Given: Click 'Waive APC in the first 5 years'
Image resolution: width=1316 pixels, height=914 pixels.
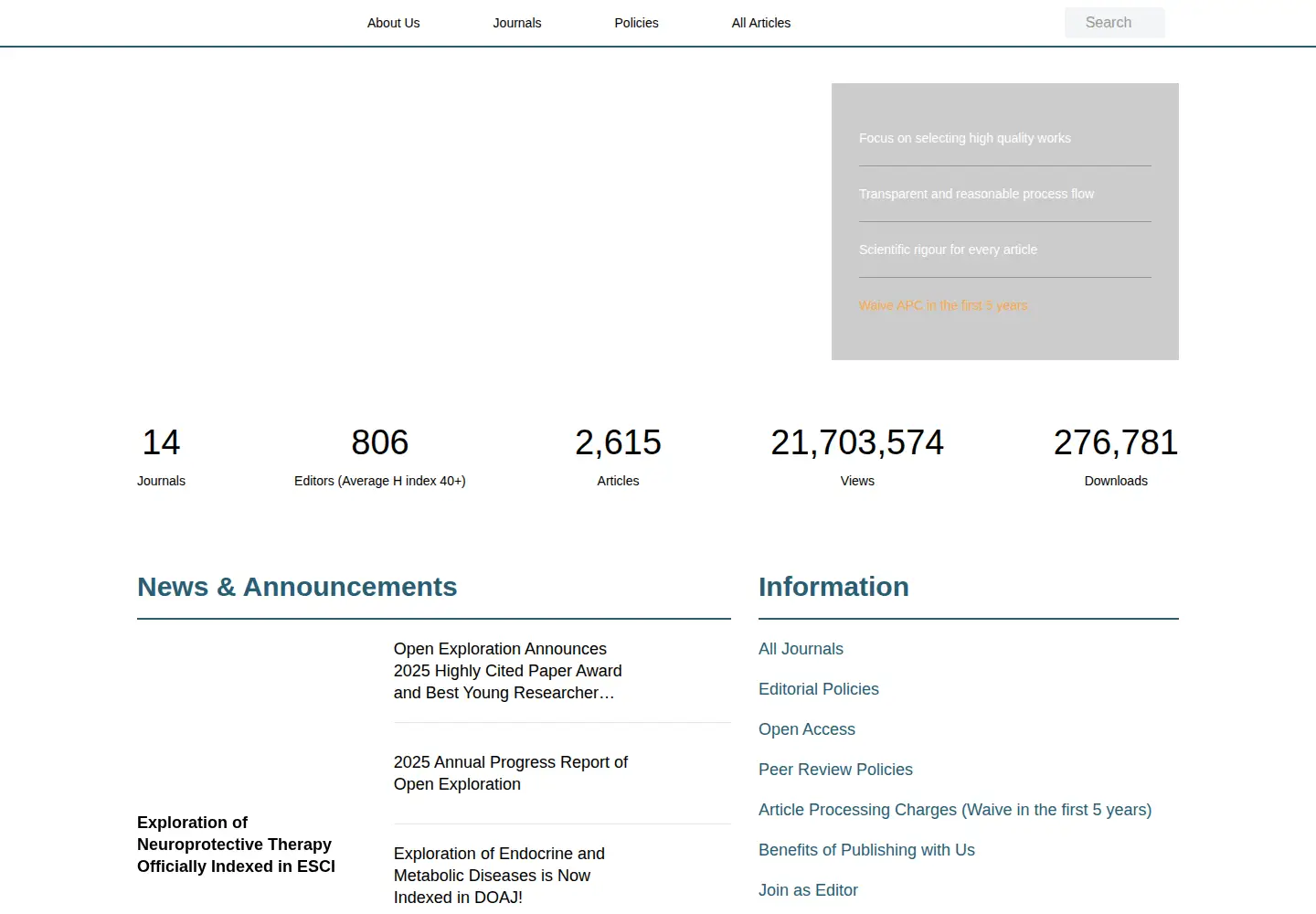Looking at the screenshot, I should [x=943, y=305].
